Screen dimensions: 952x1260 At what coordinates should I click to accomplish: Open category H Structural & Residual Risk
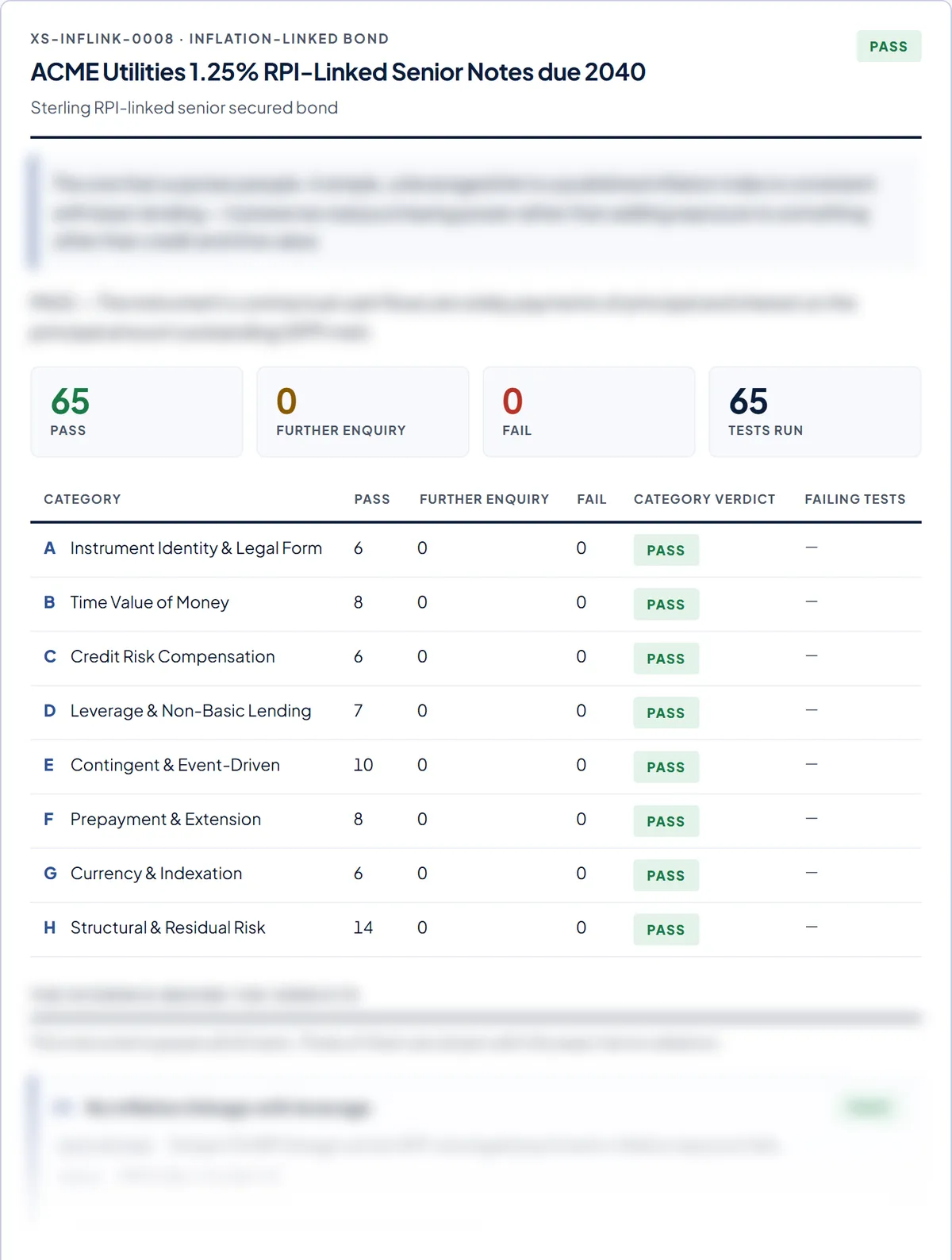pos(476,929)
